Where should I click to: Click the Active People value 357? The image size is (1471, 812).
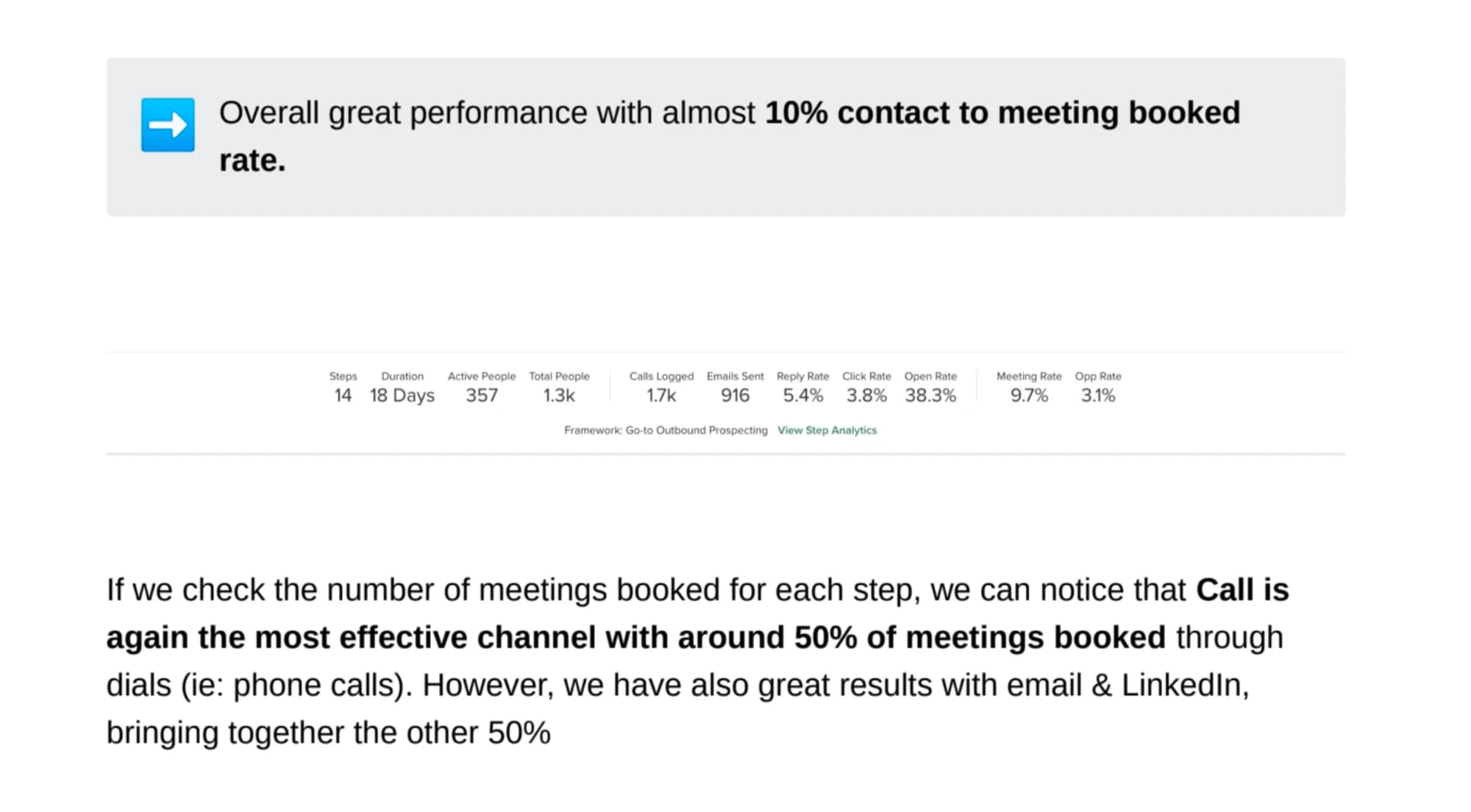click(x=482, y=395)
